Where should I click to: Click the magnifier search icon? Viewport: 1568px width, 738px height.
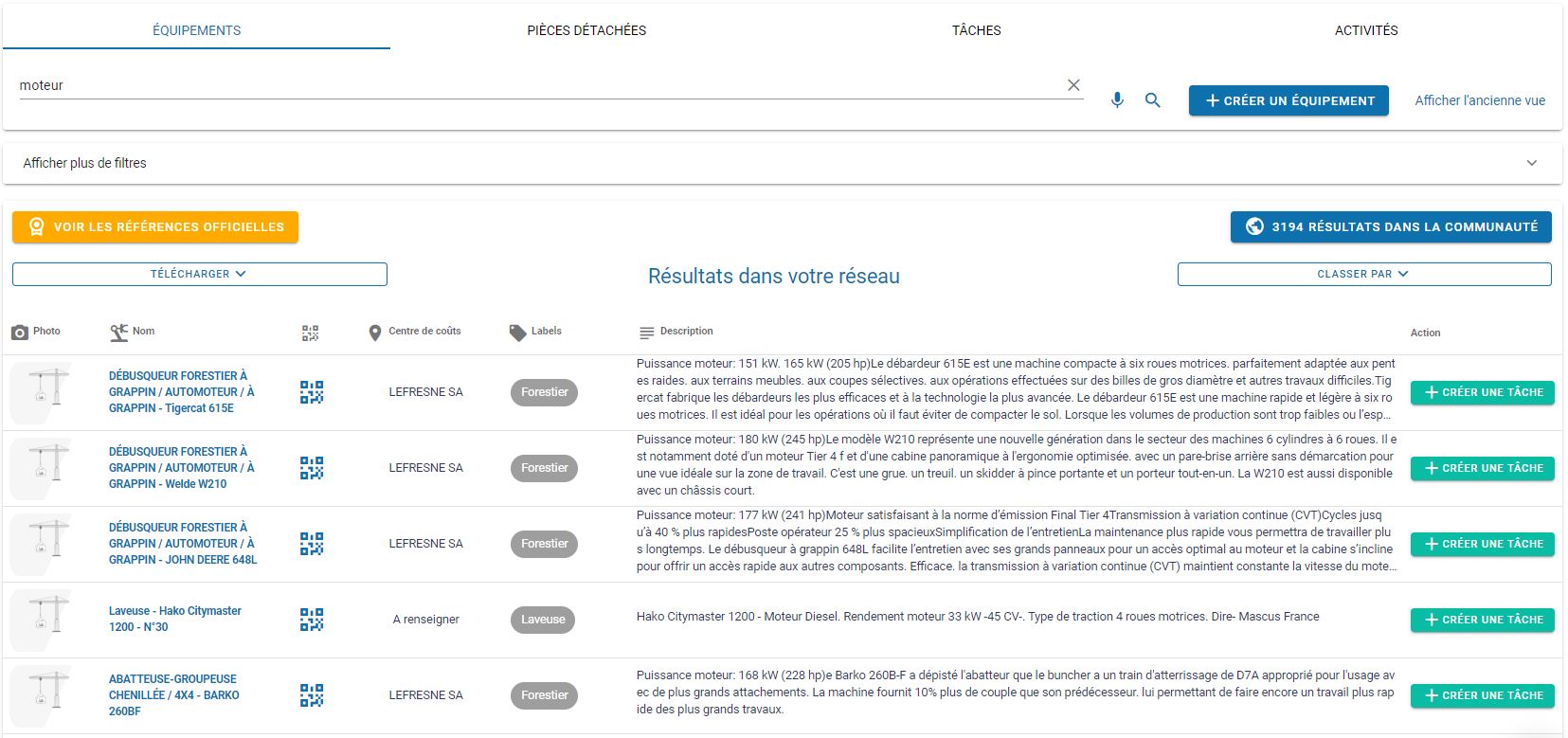(1153, 100)
